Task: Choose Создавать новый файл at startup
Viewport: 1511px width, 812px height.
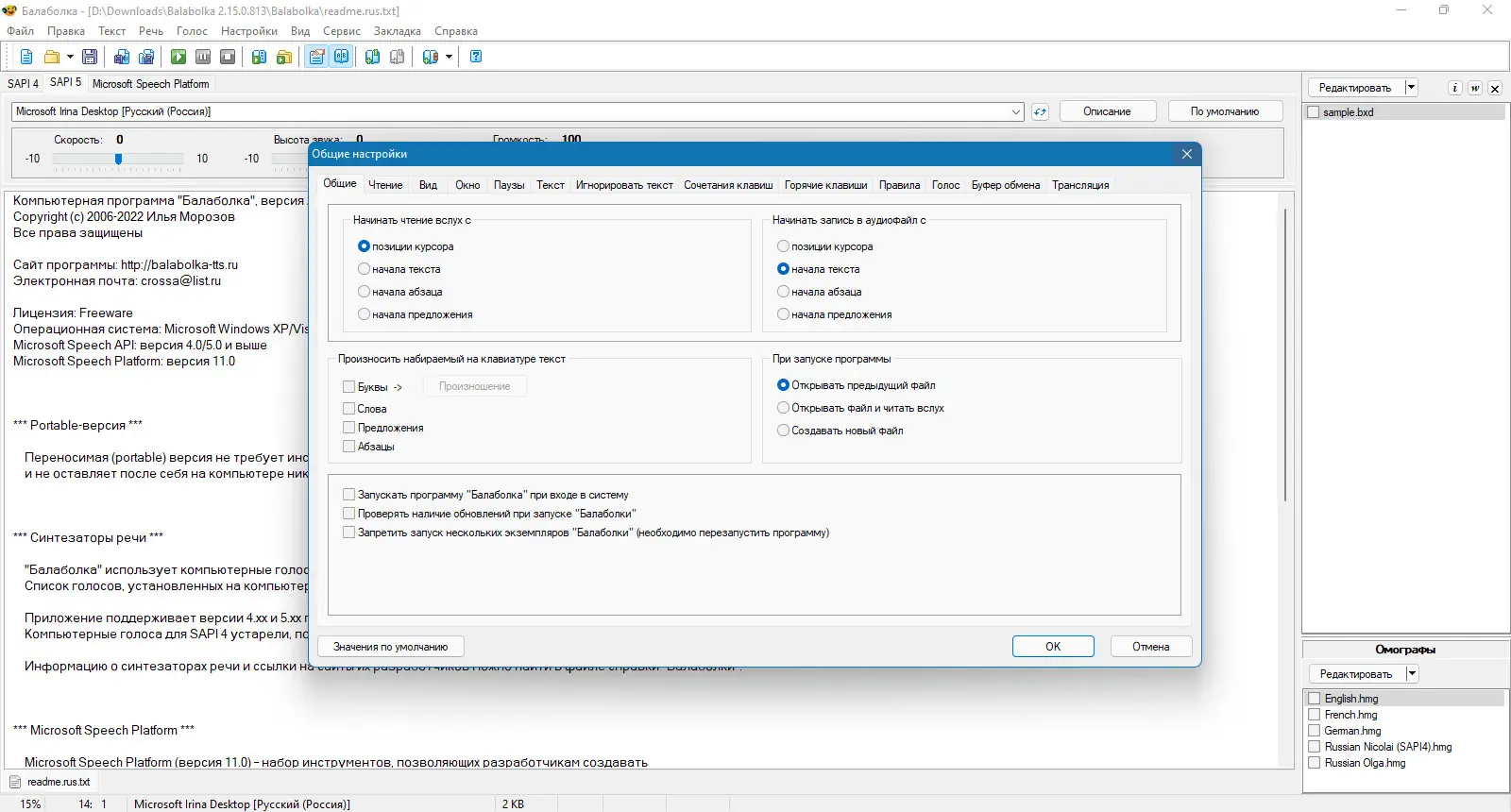Action: (783, 431)
